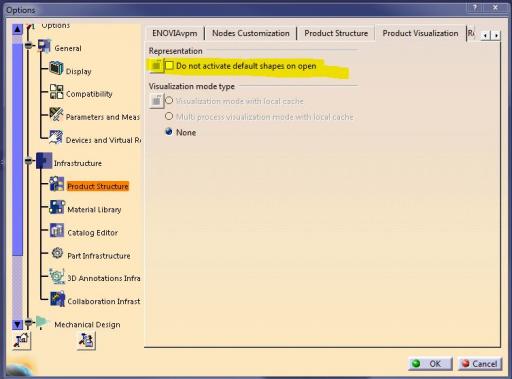Click the Display icon in tree
The image size is (512, 379).
point(56,68)
